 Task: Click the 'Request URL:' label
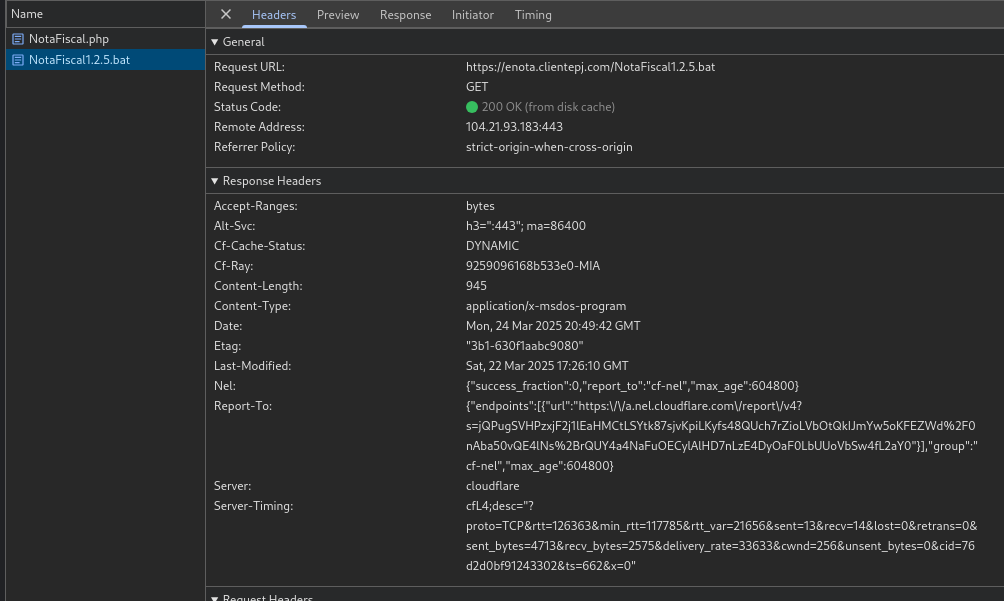tap(249, 67)
